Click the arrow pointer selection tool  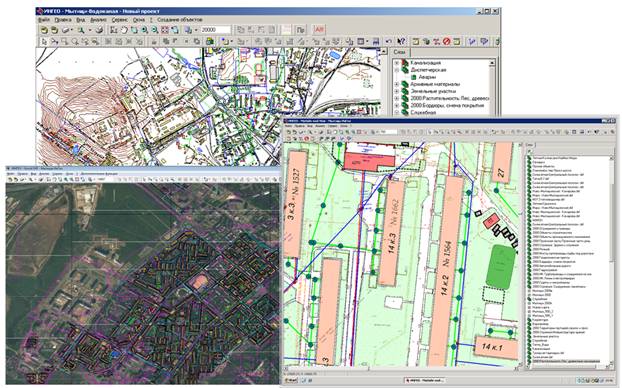44,41
